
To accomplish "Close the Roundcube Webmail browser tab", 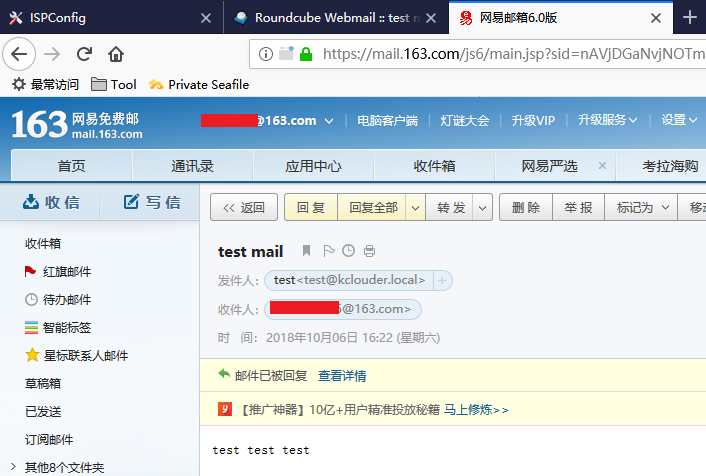I will (x=431, y=18).
